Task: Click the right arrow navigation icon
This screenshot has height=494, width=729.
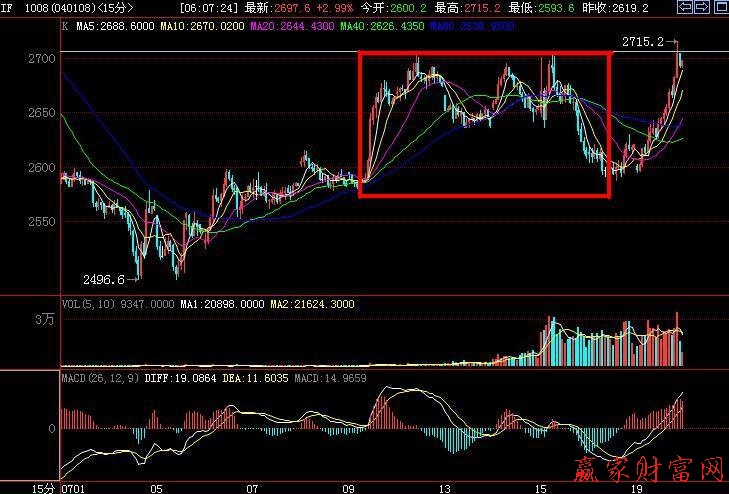Action: click(700, 7)
